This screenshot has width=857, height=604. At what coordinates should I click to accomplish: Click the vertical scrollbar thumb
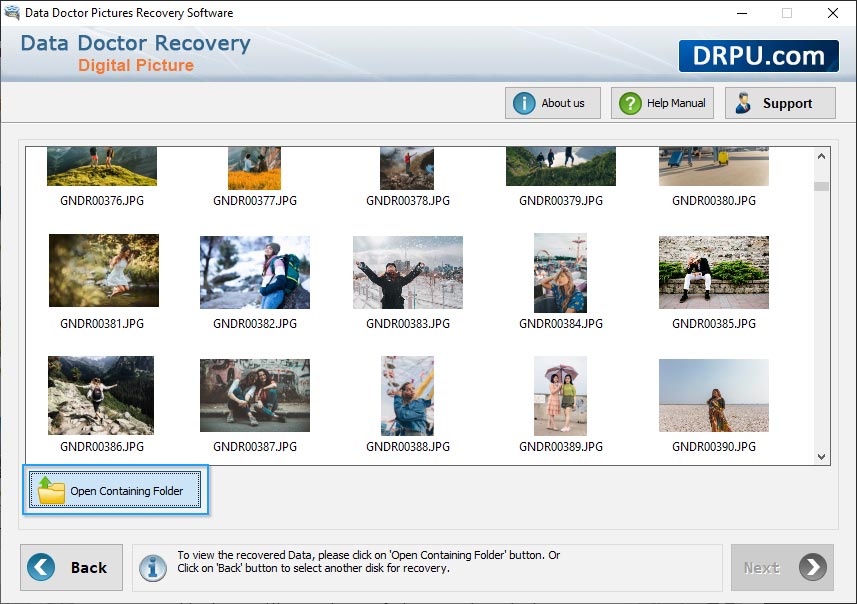(x=821, y=186)
